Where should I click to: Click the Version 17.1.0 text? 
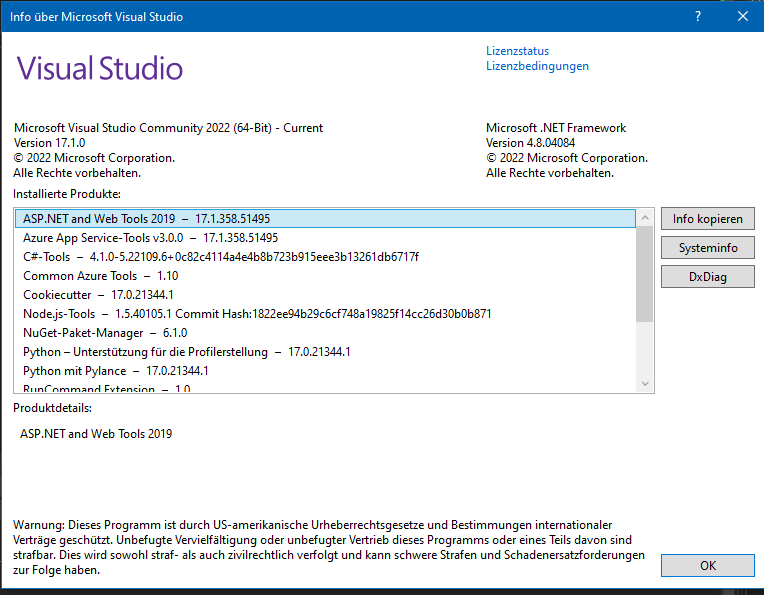click(x=49, y=143)
